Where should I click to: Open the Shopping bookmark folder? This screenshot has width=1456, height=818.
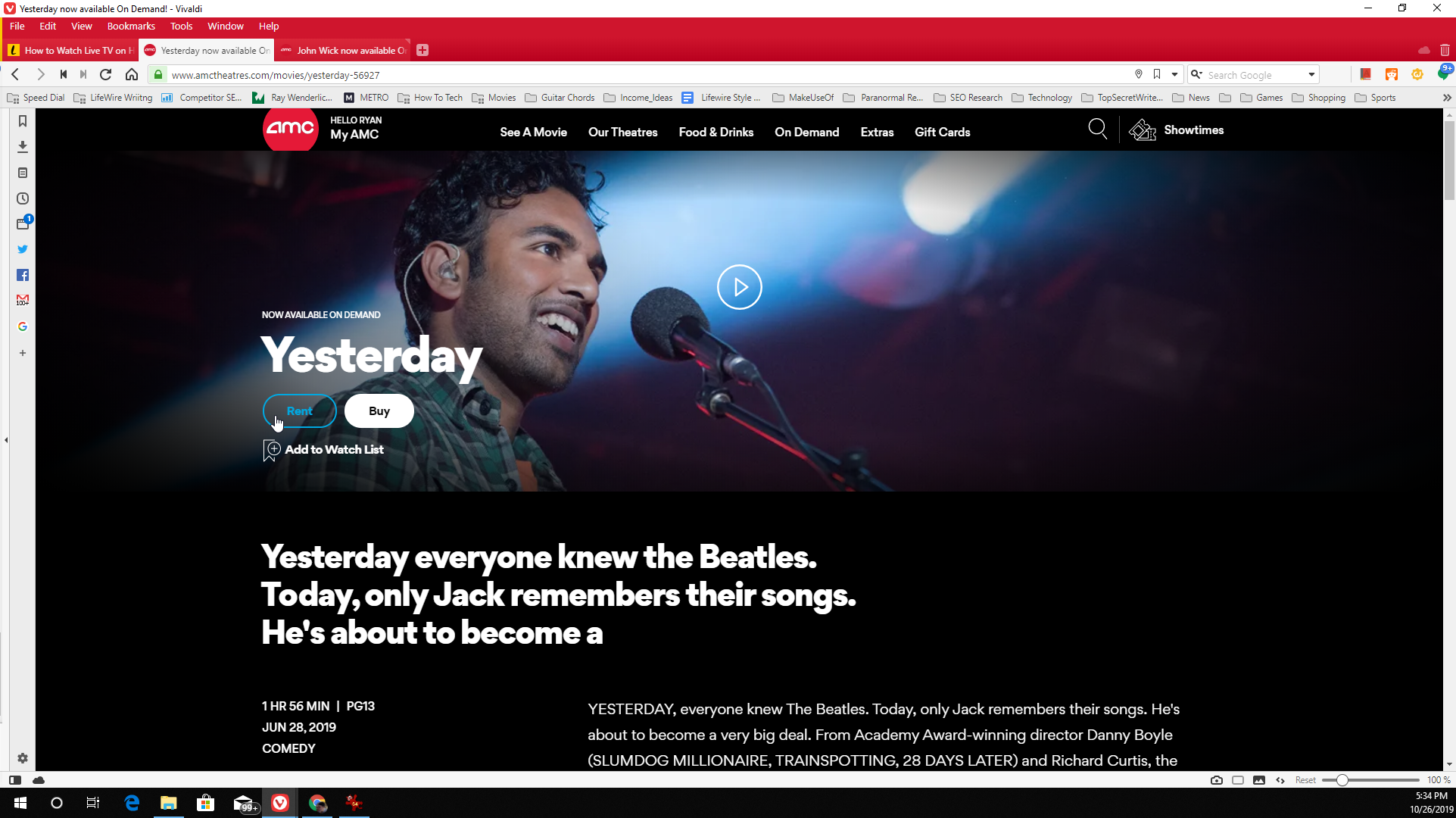pos(1319,98)
